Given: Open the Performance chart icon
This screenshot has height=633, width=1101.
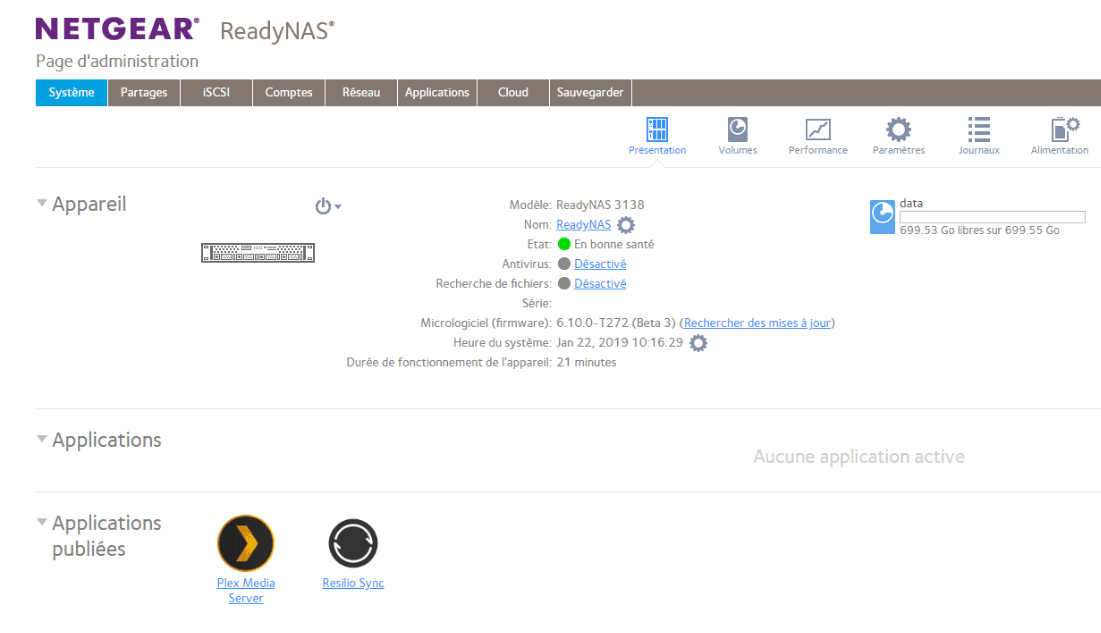Looking at the screenshot, I should point(818,129).
